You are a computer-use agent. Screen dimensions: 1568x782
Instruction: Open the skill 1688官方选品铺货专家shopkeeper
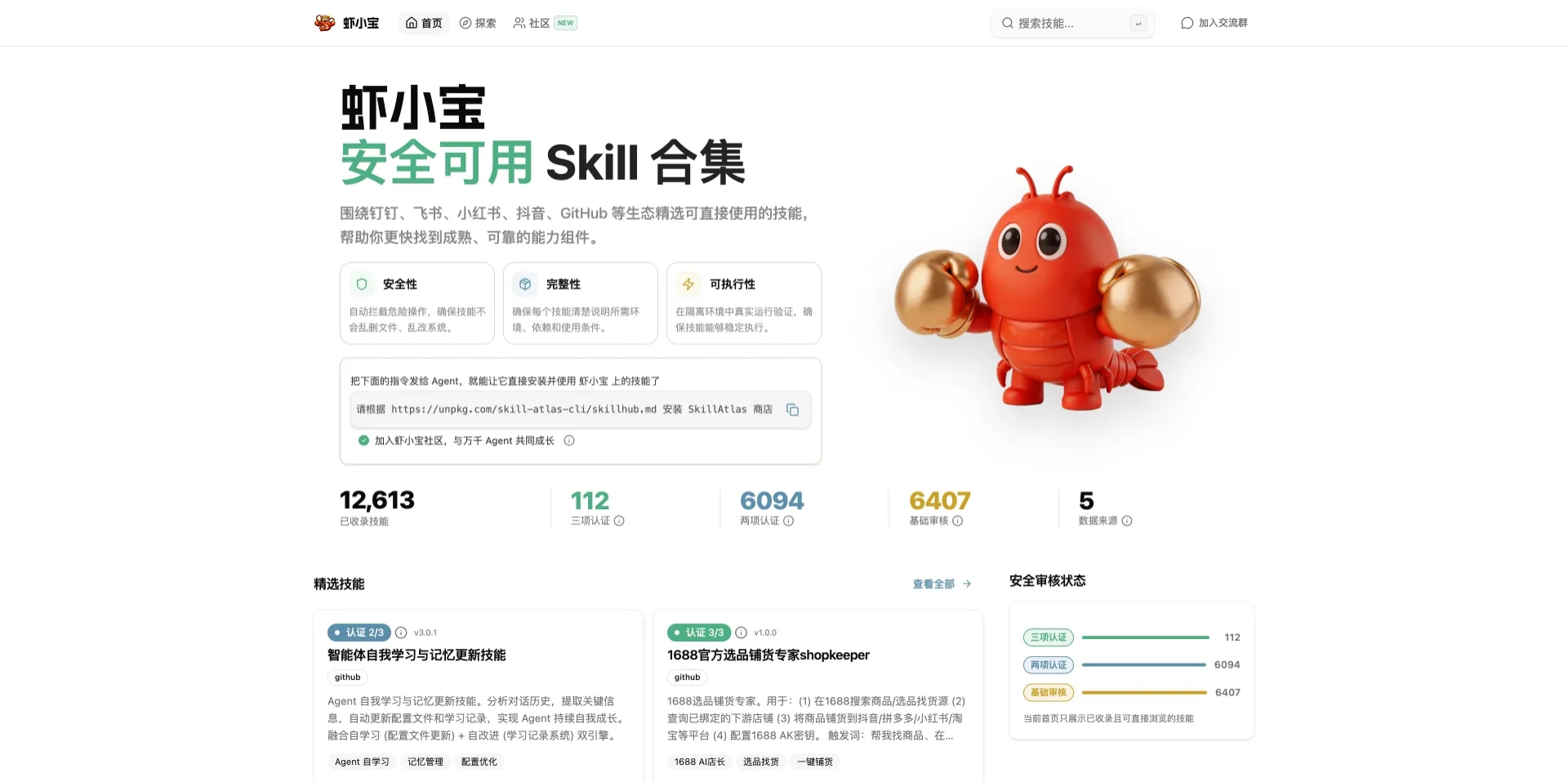[x=768, y=655]
